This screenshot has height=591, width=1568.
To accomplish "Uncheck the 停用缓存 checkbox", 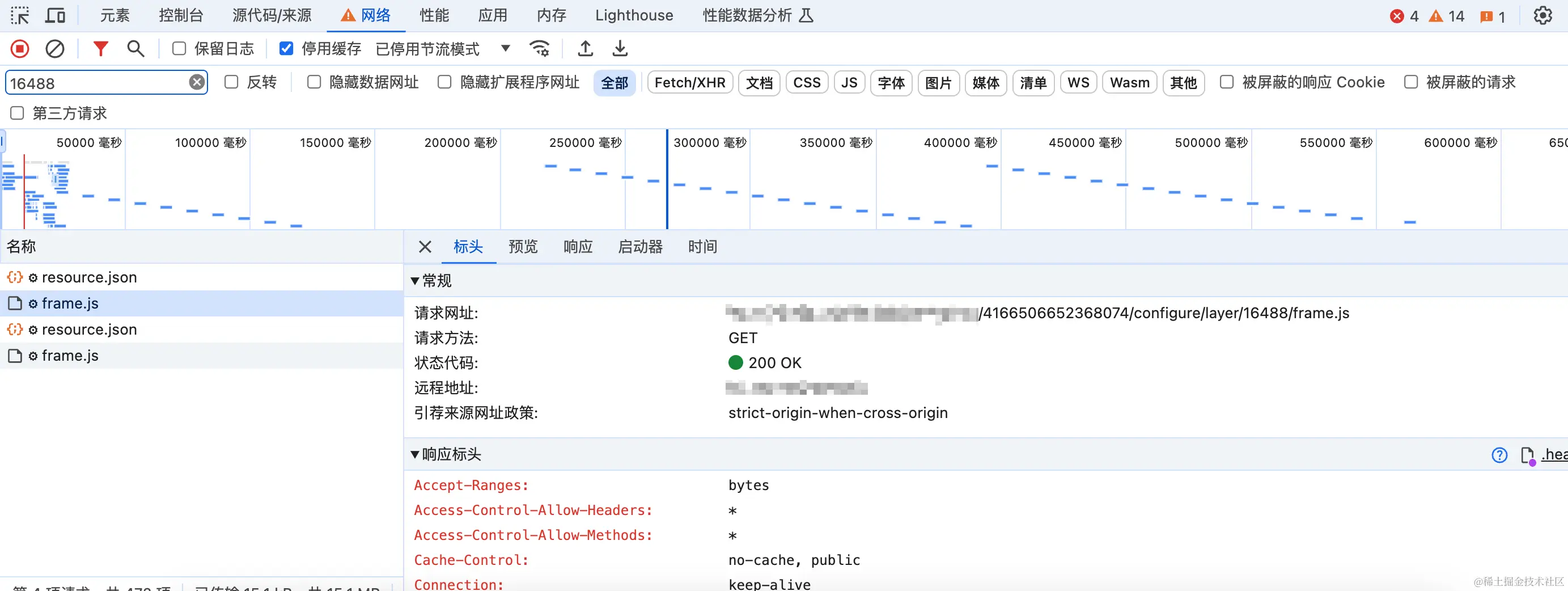I will click(x=286, y=49).
